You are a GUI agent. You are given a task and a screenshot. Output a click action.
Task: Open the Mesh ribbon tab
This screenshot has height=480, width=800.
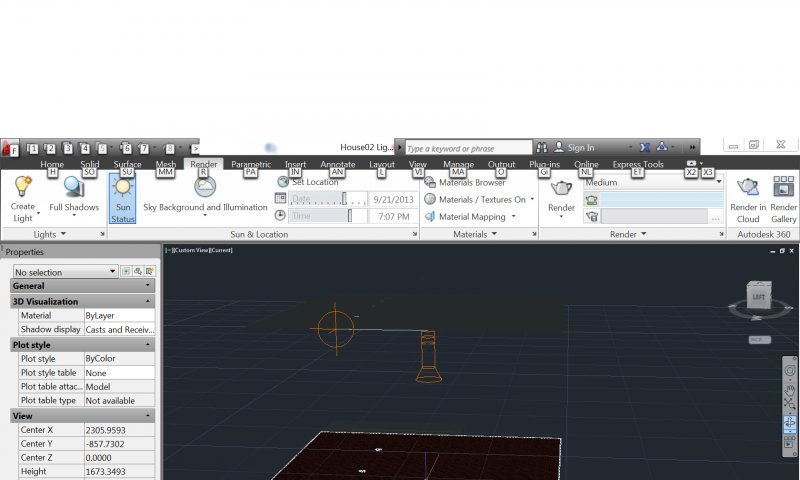coord(165,164)
